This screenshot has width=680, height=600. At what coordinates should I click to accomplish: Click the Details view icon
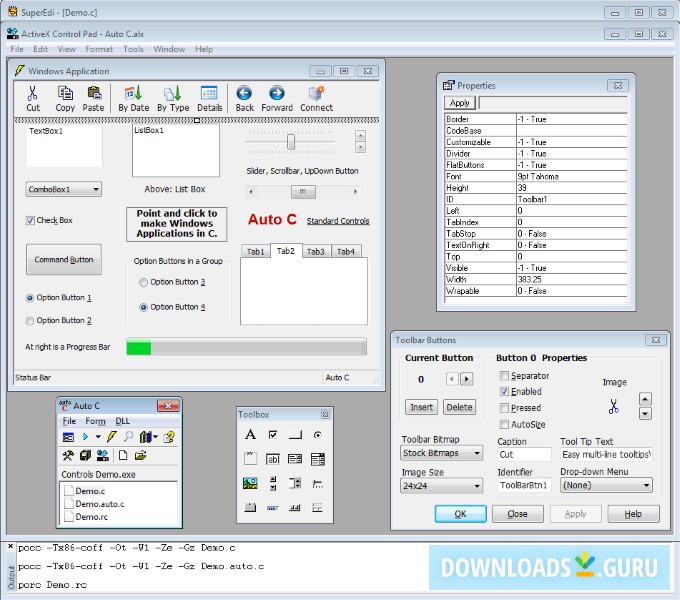(x=209, y=93)
